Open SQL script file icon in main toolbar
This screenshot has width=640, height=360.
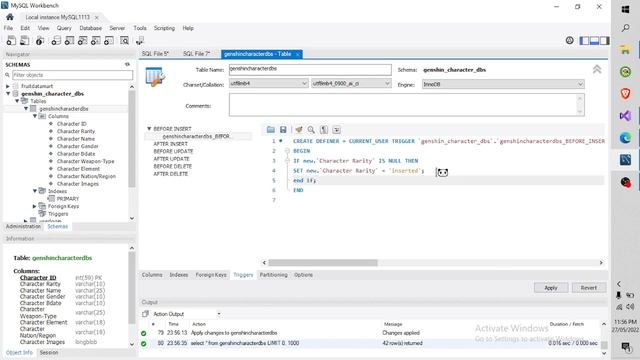coord(24,40)
